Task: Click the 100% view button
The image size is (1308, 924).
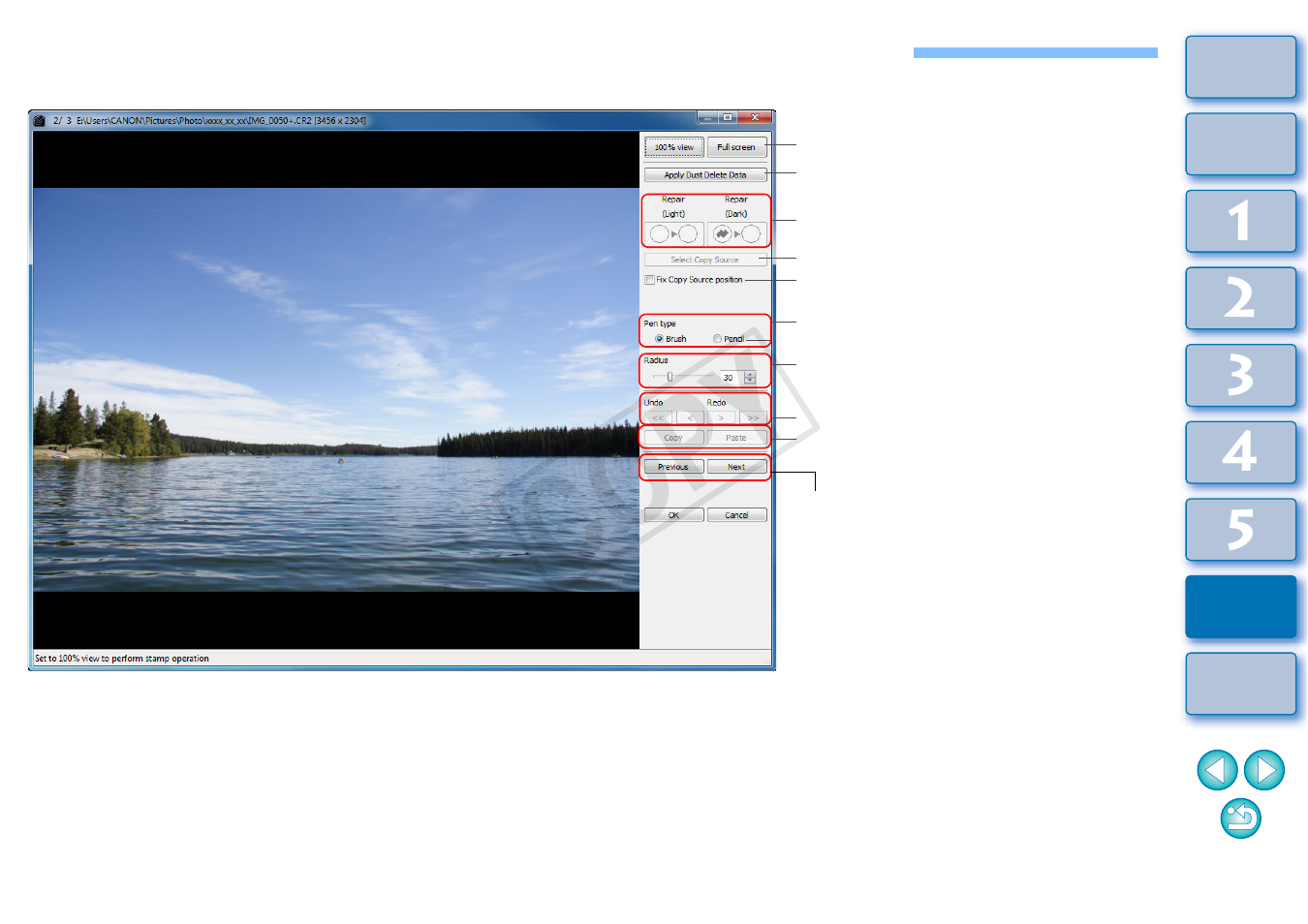Action: point(674,147)
